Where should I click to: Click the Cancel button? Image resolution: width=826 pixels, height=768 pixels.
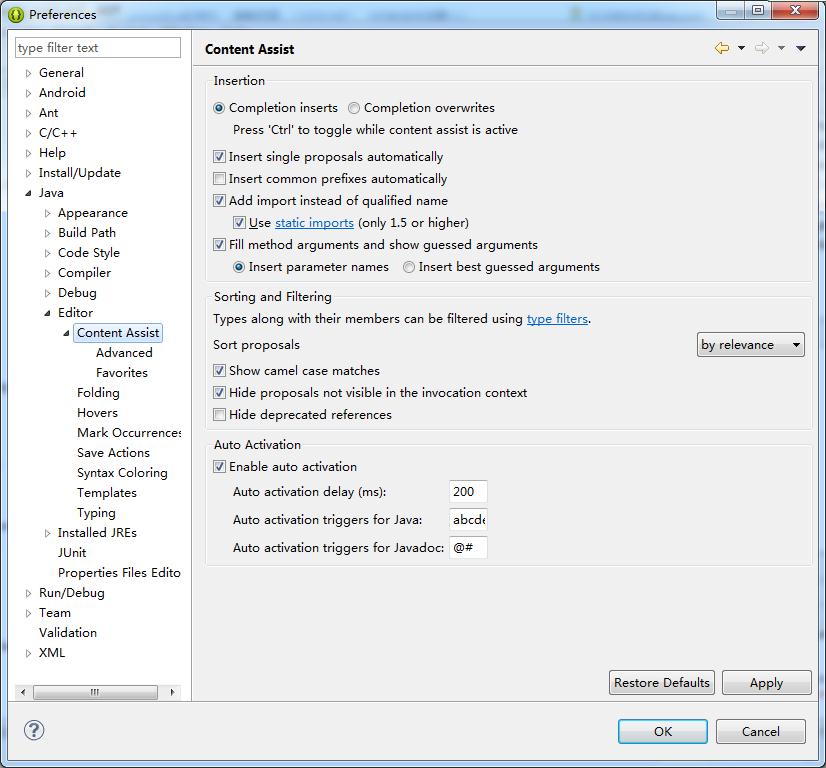761,732
